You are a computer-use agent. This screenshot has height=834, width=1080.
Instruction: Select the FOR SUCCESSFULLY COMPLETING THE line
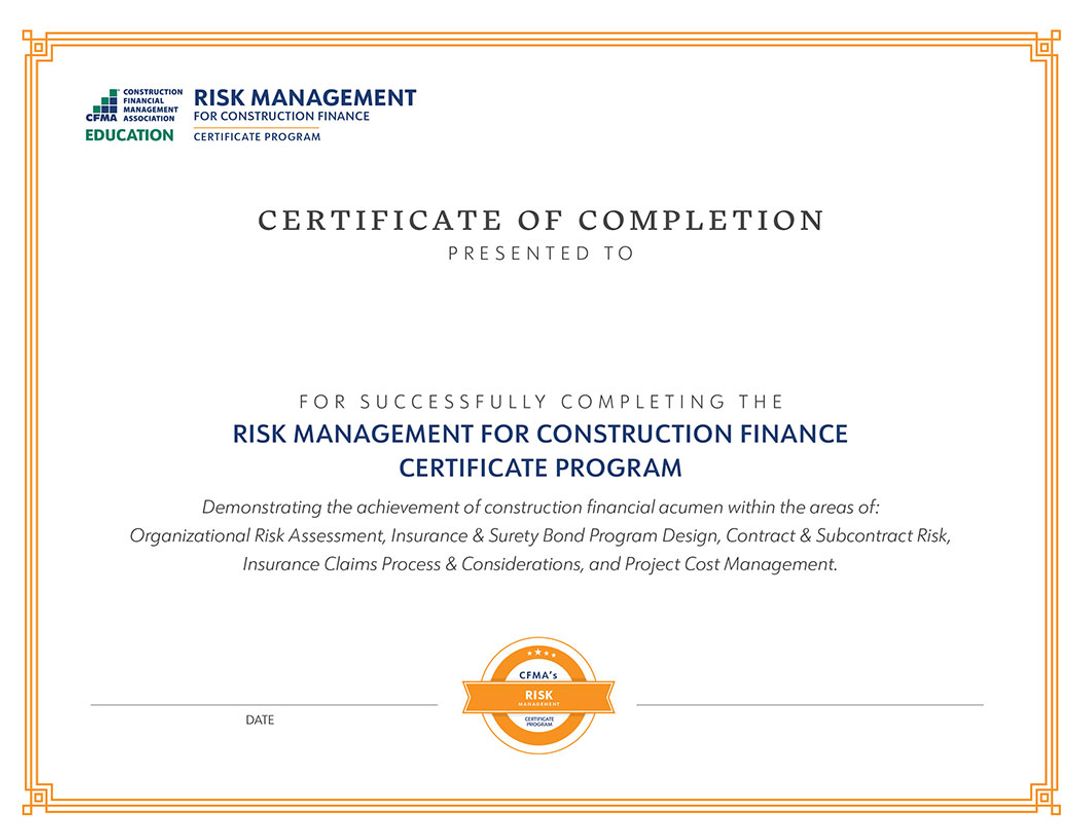pos(541,402)
